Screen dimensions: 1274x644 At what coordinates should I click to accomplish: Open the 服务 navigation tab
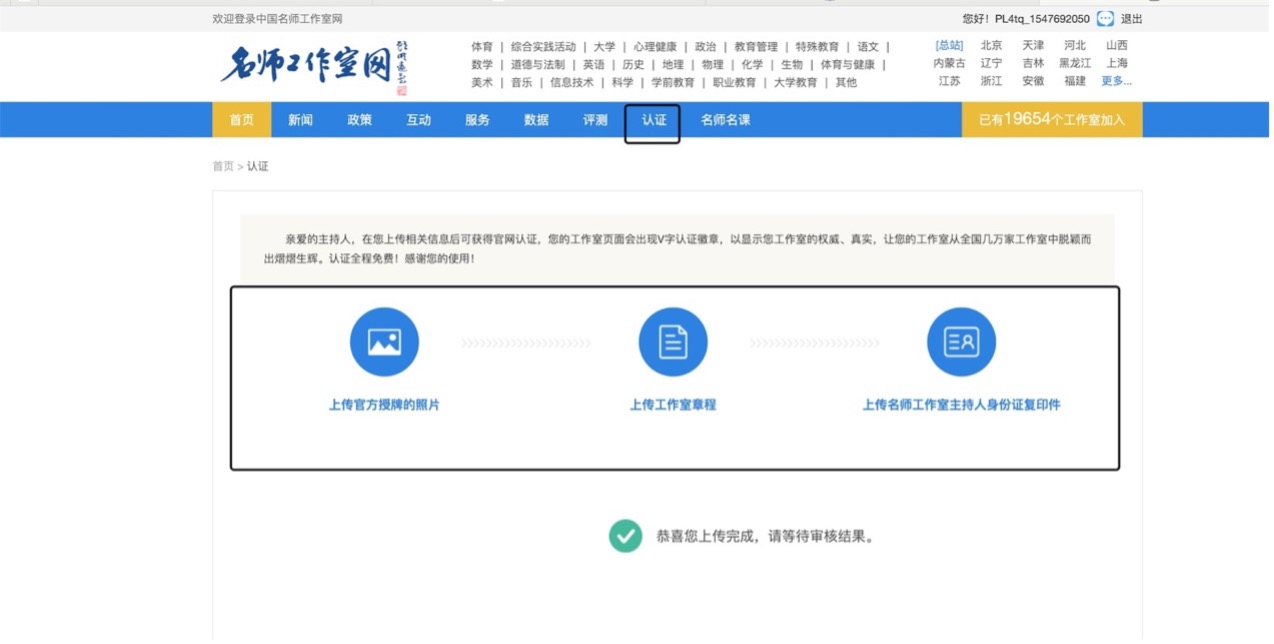[x=477, y=120]
